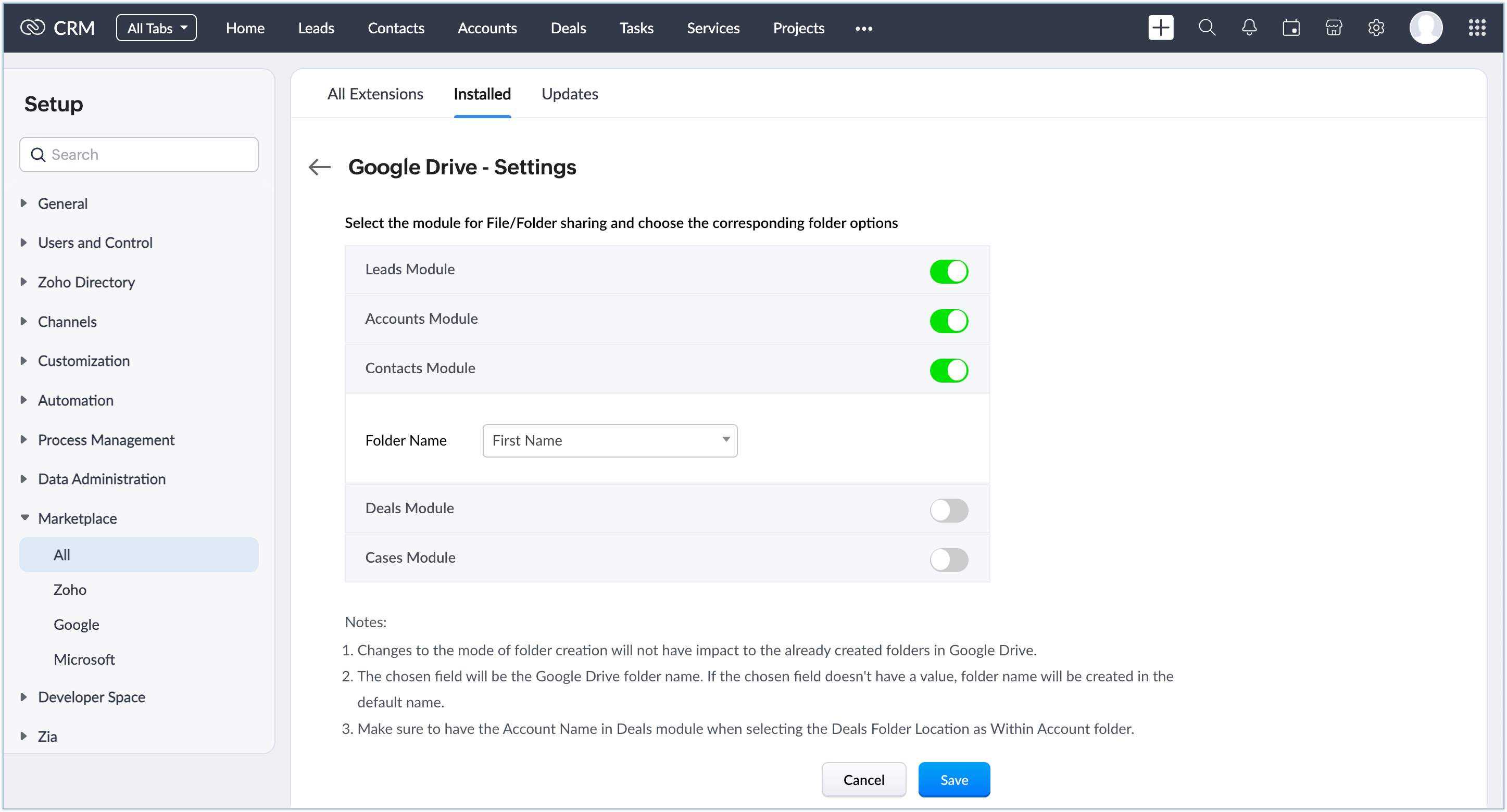Viewport: 1507px width, 812px height.
Task: Open the calendar icon in top bar
Action: 1291,28
